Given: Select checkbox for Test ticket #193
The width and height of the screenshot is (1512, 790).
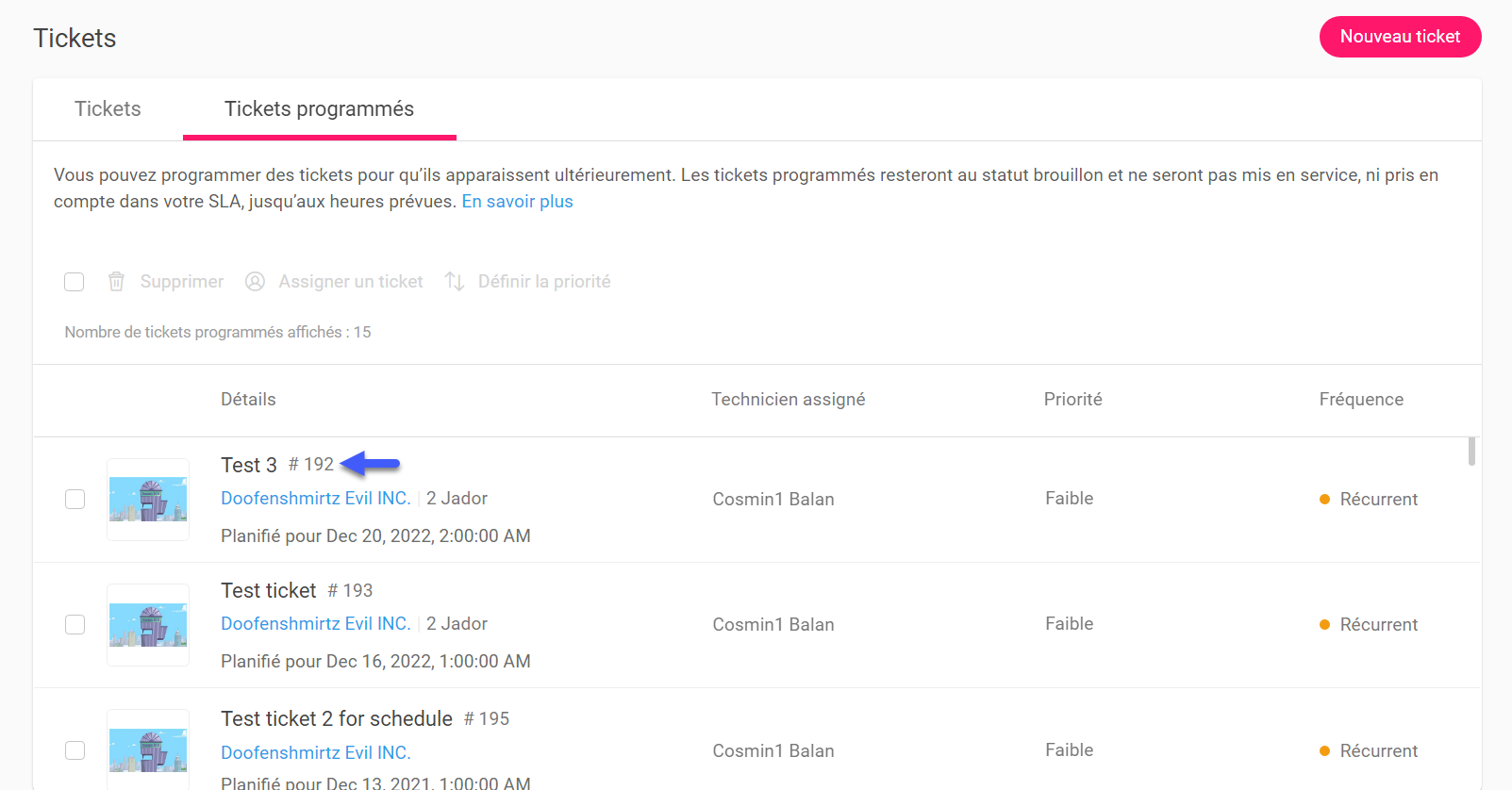Looking at the screenshot, I should point(75,625).
